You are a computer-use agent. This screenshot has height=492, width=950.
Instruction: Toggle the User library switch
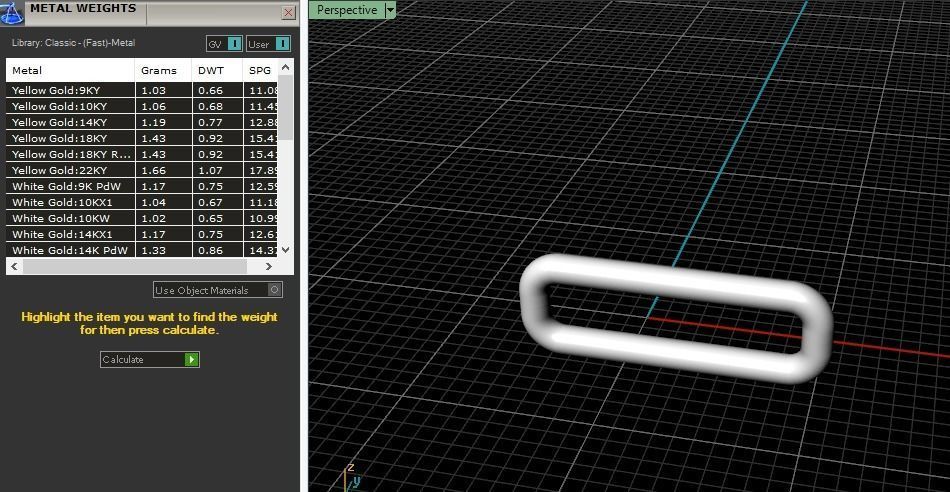click(268, 44)
